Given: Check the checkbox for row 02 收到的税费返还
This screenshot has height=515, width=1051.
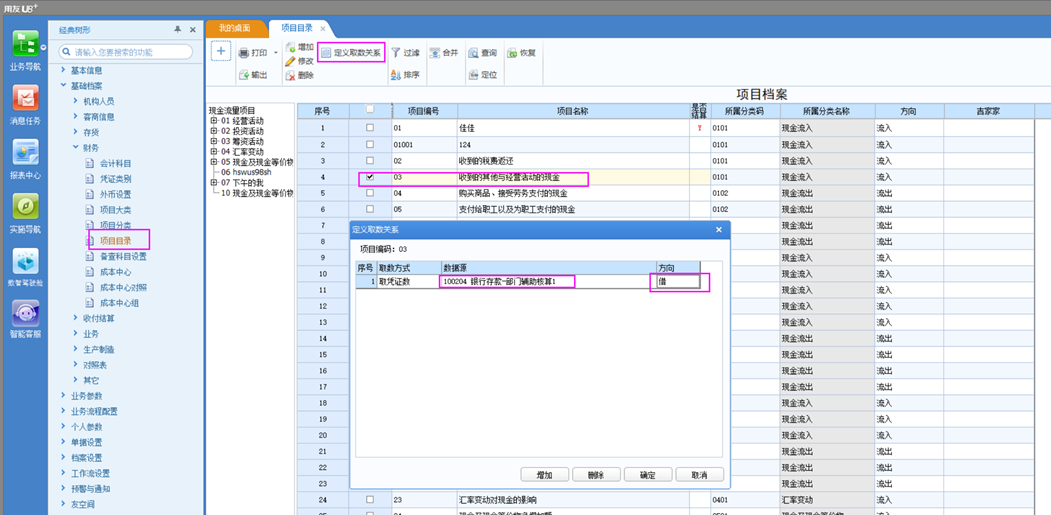Looking at the screenshot, I should [x=370, y=160].
